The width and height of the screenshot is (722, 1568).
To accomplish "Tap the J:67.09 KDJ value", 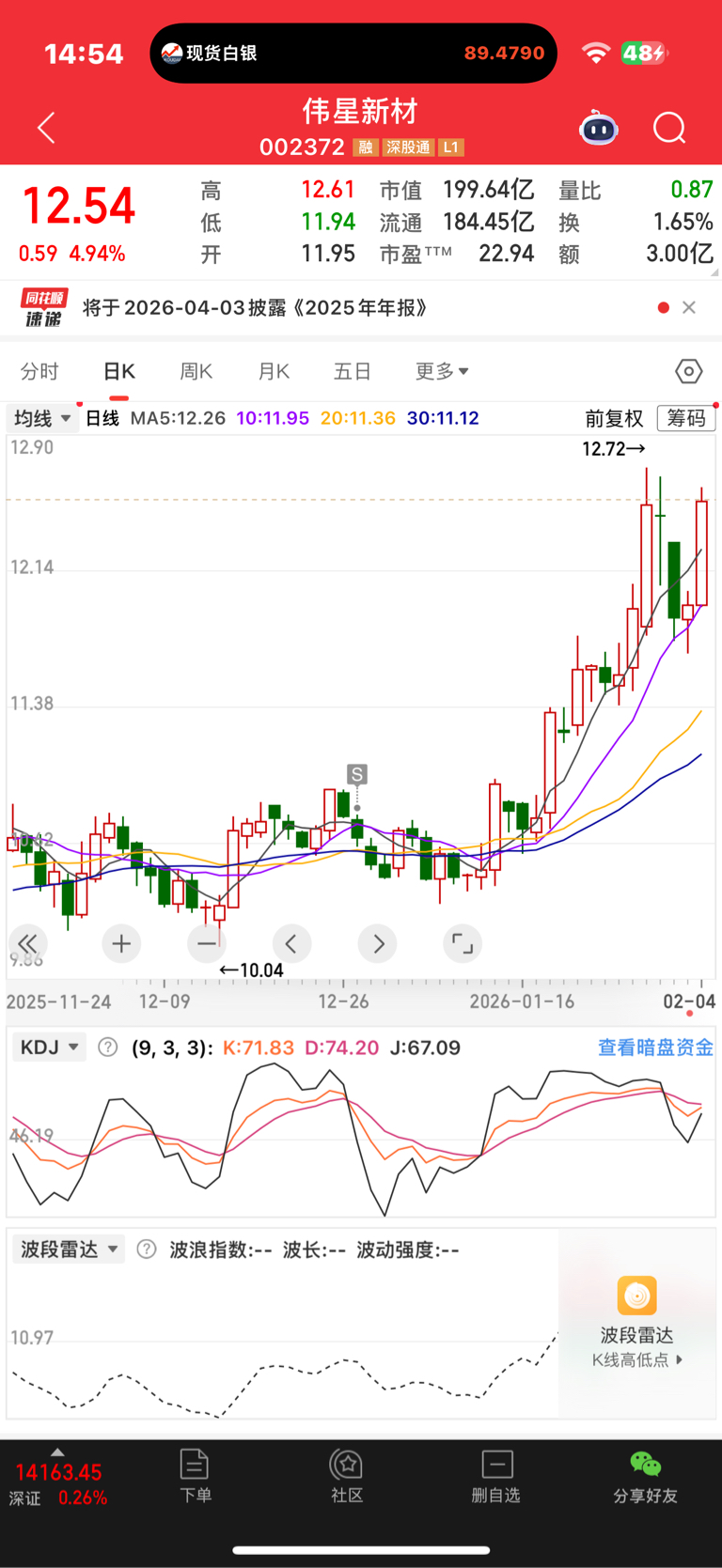I will [425, 1047].
